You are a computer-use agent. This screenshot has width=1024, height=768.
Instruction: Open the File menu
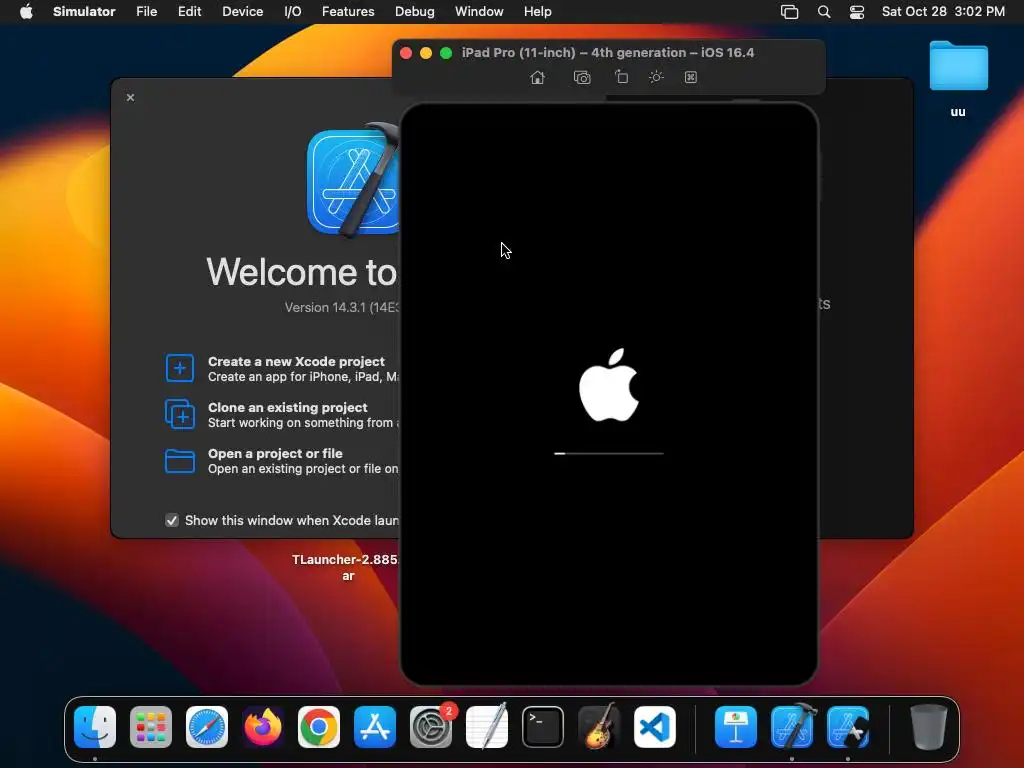(x=146, y=11)
